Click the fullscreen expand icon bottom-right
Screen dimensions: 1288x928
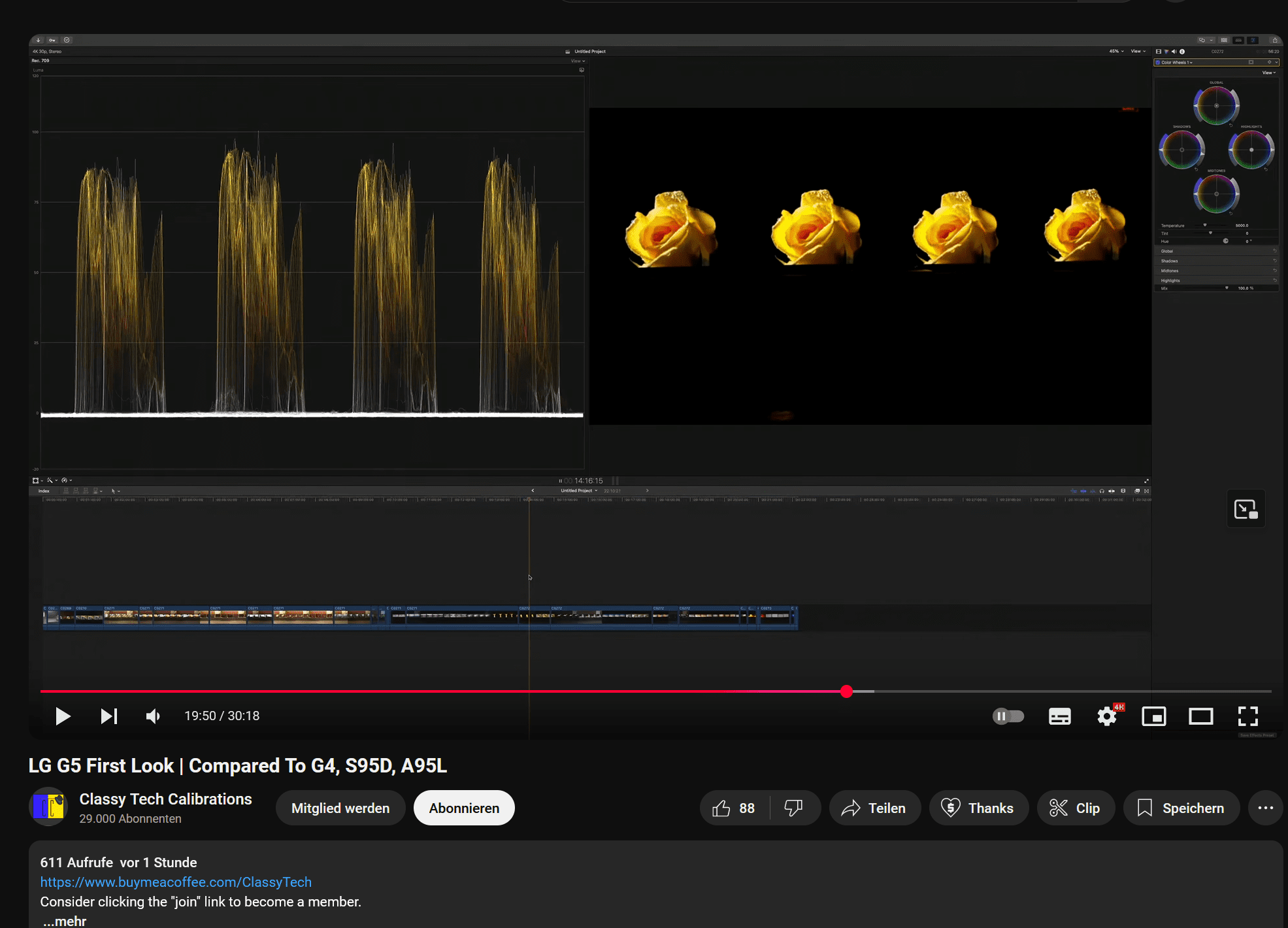(1248, 716)
